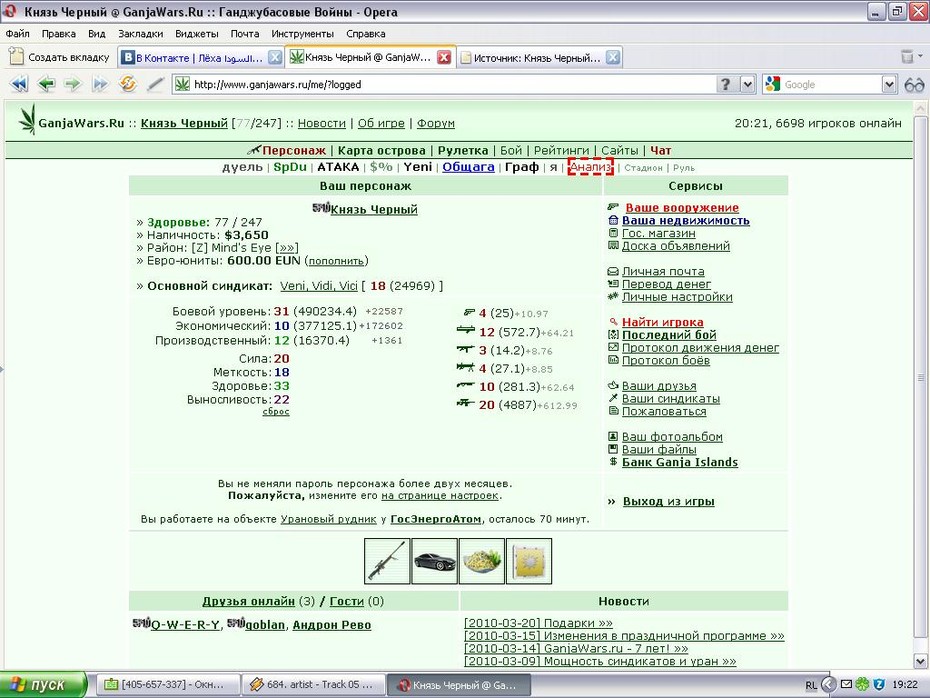Image resolution: width=930 pixels, height=698 pixels.
Task: Click the closed tabs trash icon
Action: [907, 56]
